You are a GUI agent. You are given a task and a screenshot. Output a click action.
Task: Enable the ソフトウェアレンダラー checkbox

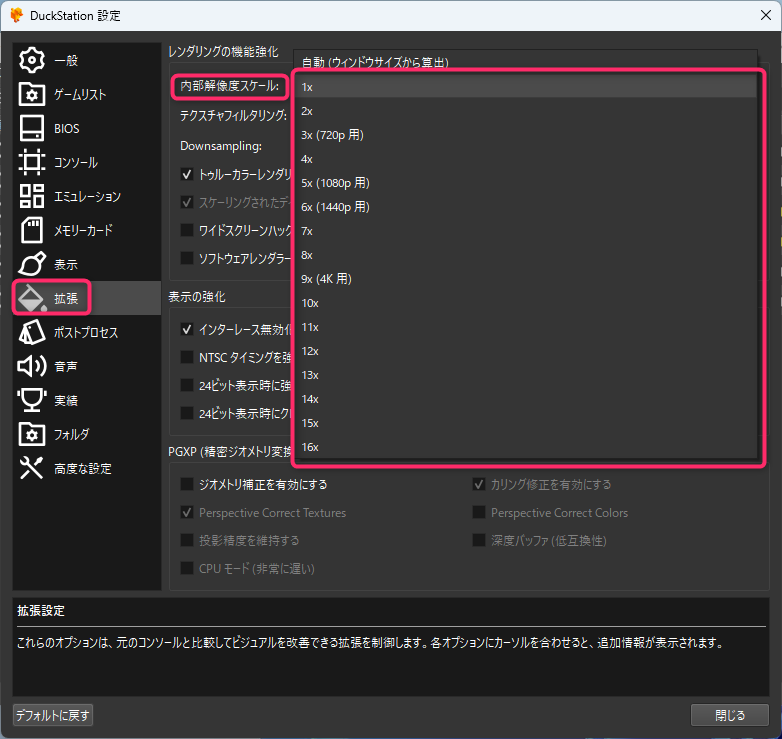(x=187, y=258)
